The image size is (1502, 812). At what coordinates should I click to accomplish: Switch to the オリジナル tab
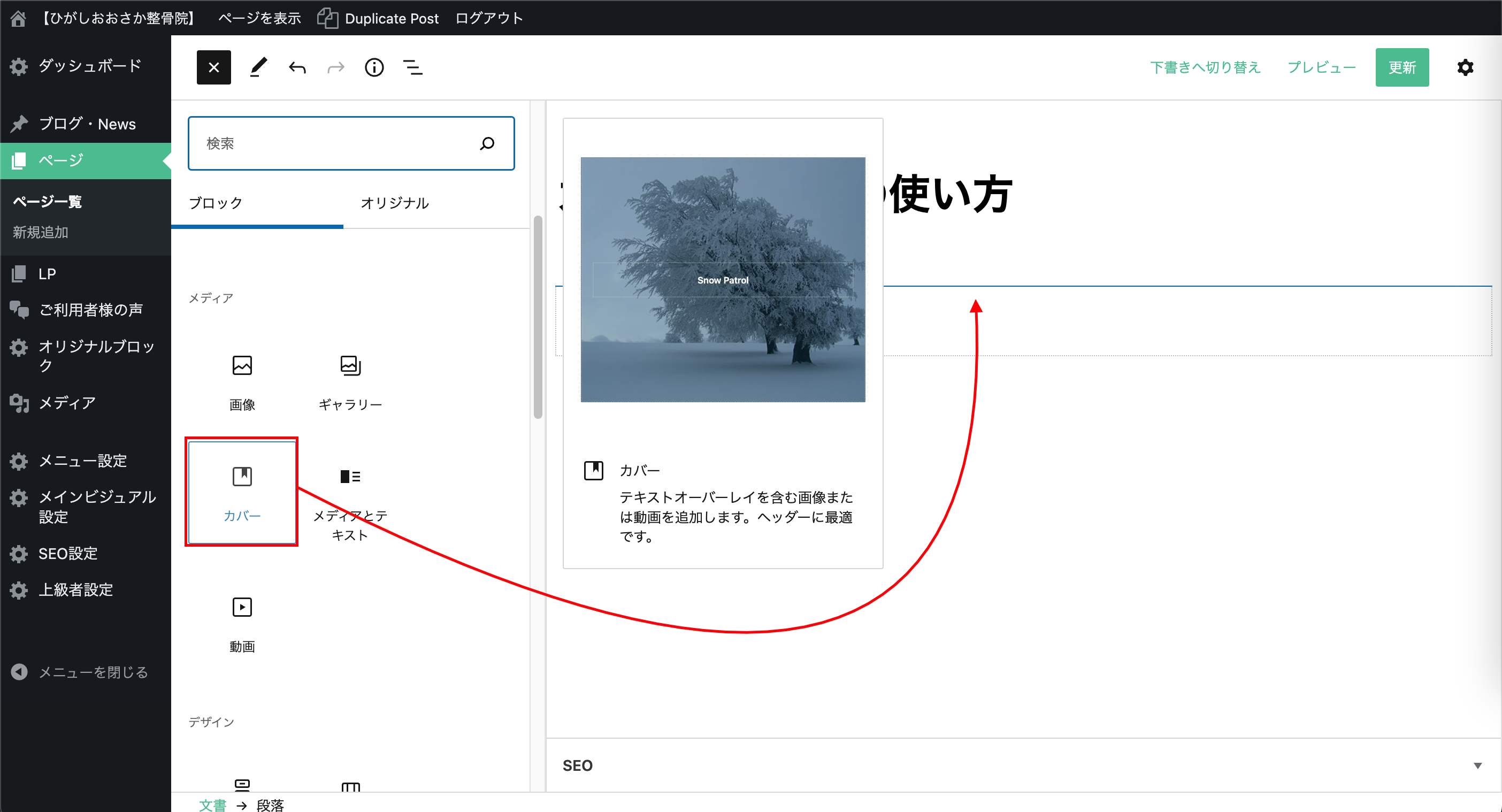(395, 203)
